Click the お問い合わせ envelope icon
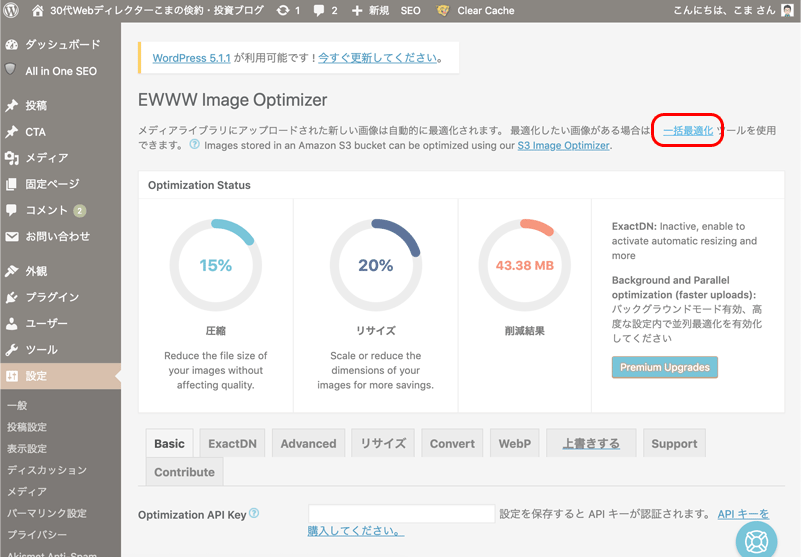This screenshot has height=557, width=801. click(12, 237)
